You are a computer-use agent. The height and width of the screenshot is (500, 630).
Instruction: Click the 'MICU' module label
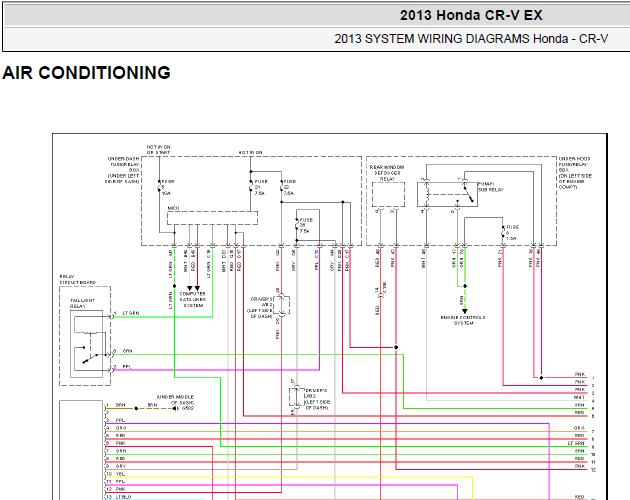coord(173,208)
